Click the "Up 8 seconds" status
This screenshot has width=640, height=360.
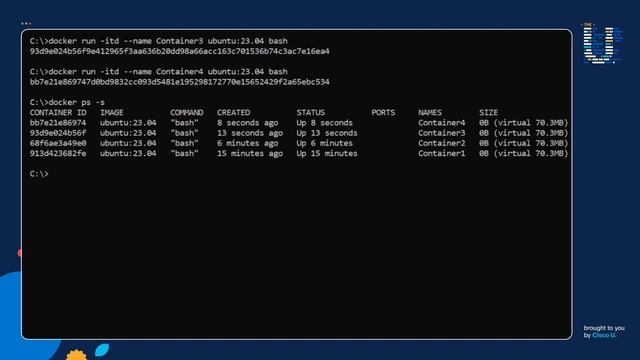(324, 122)
